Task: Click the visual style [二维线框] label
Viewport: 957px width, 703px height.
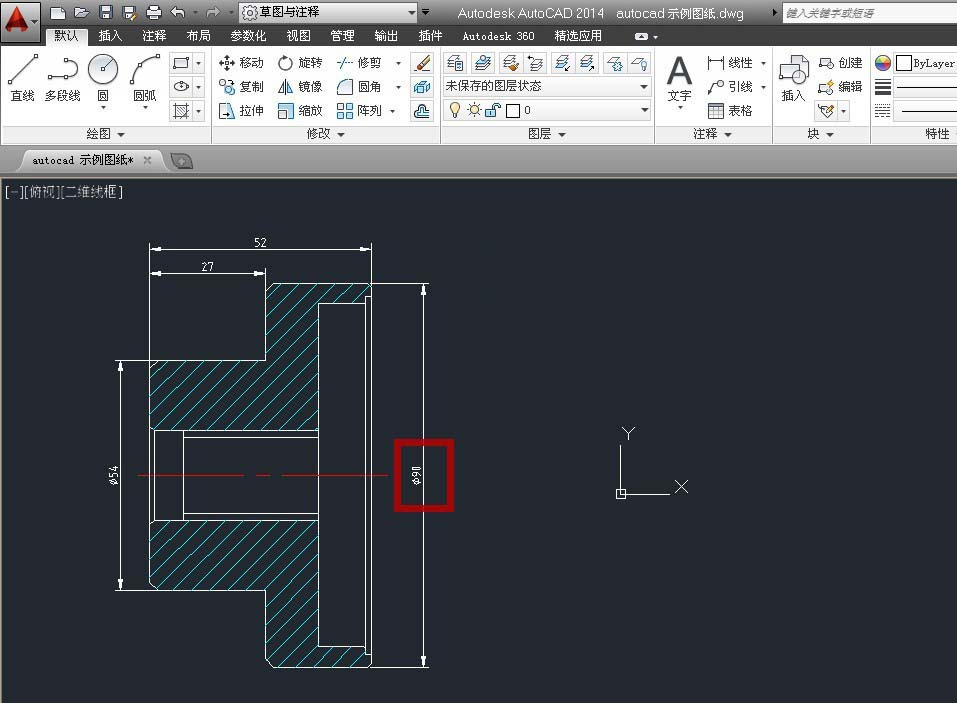Action: 92,192
